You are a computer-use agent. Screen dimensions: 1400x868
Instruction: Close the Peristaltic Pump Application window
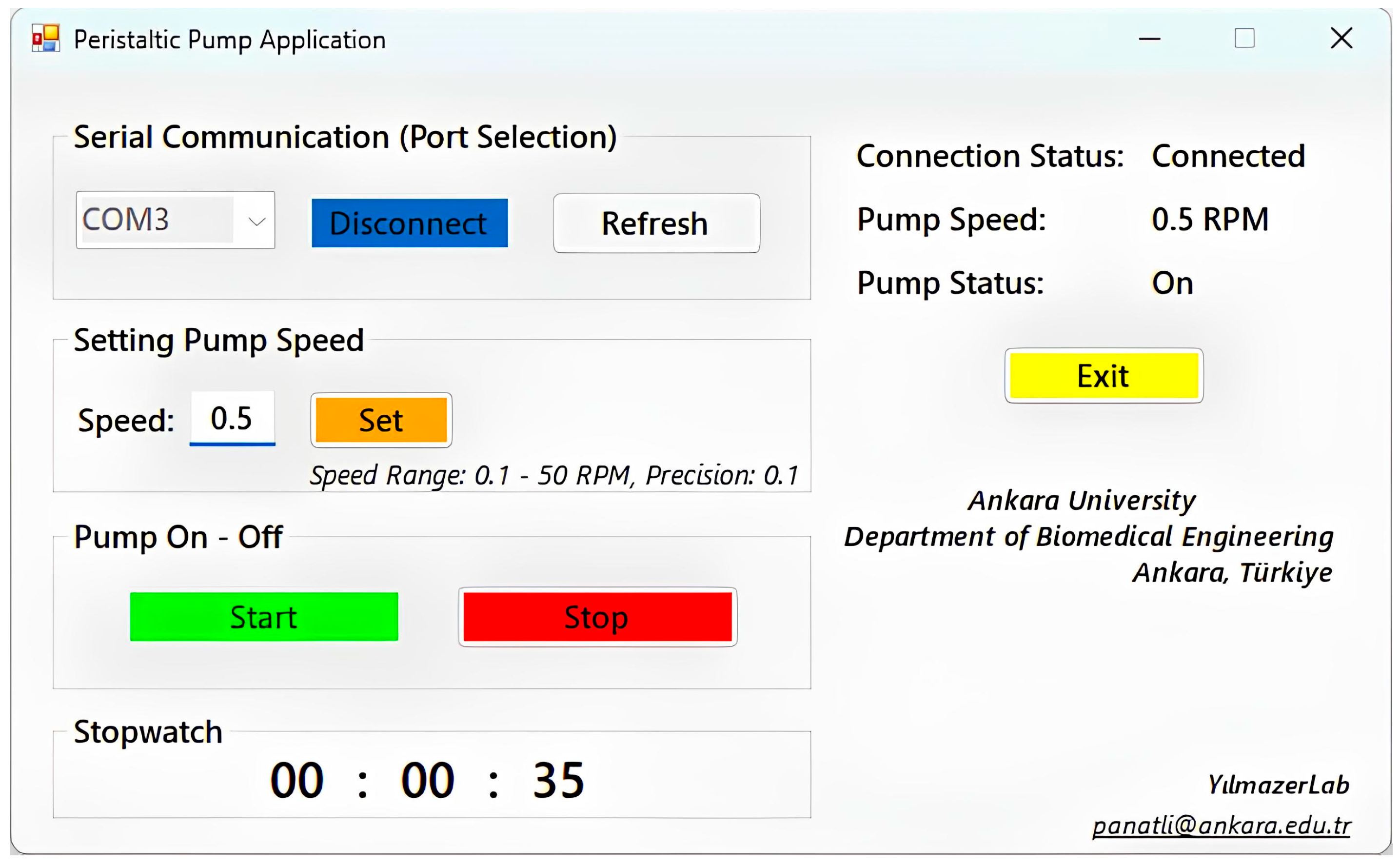tap(1341, 39)
